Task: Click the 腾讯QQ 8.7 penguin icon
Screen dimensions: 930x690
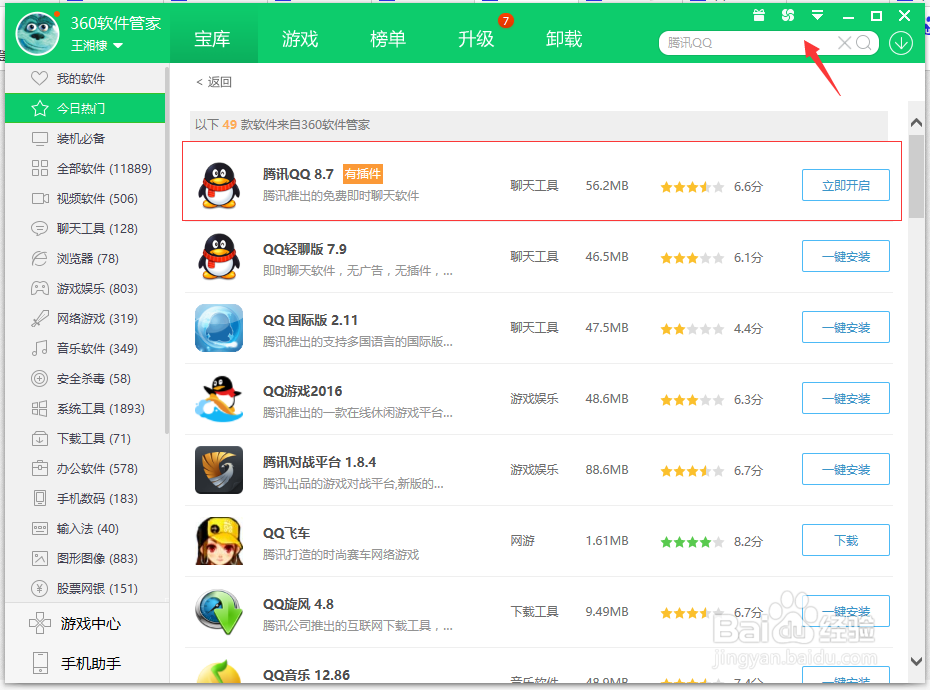Action: tap(219, 186)
